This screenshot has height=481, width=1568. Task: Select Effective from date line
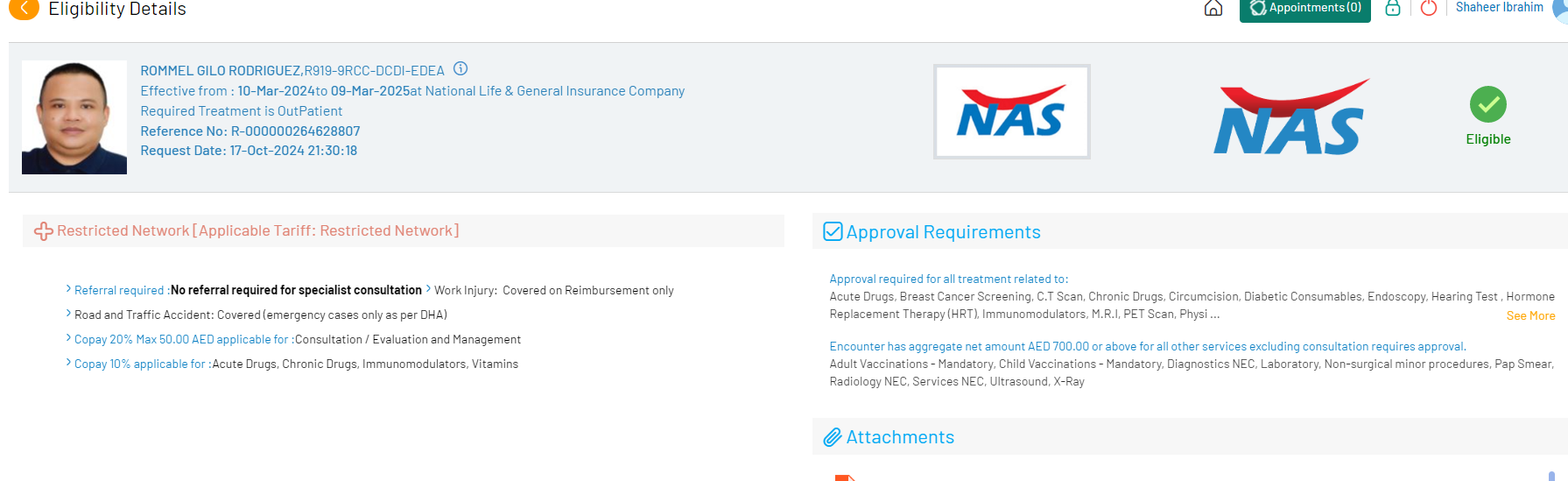(x=412, y=91)
